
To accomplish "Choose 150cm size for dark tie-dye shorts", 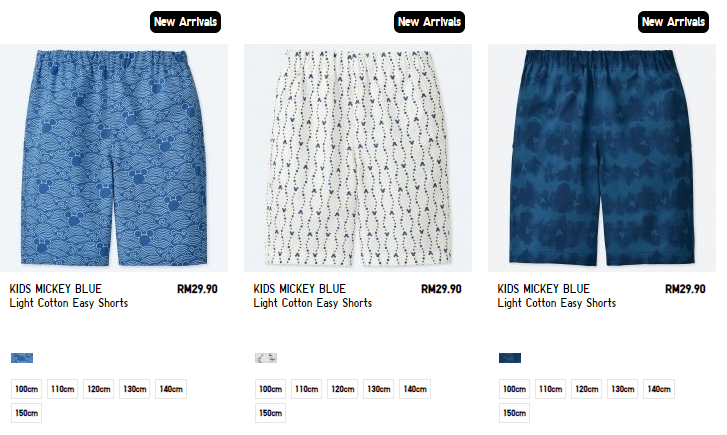I will click(514, 413).
